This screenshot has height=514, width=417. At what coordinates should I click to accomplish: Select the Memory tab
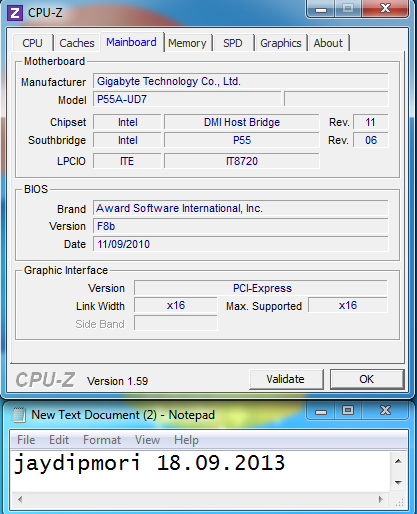point(187,43)
